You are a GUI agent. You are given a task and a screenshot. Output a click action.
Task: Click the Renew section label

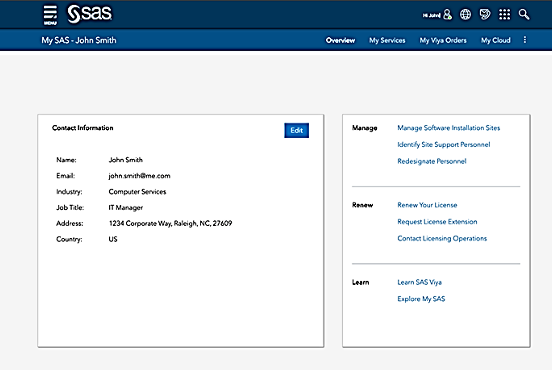(x=362, y=205)
